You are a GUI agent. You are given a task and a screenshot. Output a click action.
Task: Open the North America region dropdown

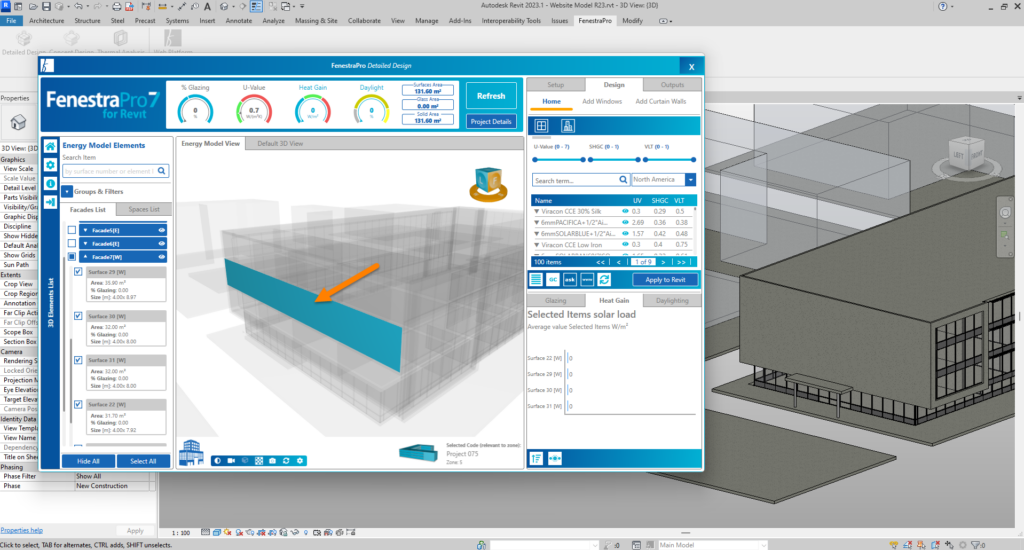[x=690, y=180]
